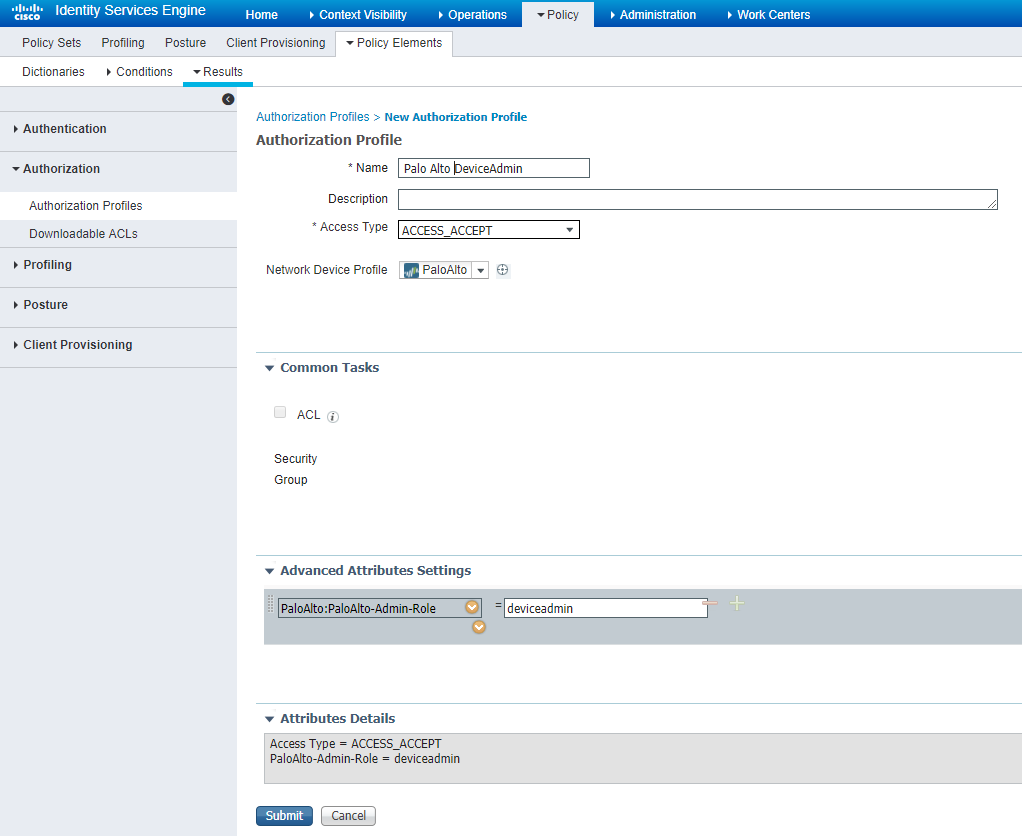
Task: Open the Conditions sub-menu
Action: pyautogui.click(x=139, y=72)
